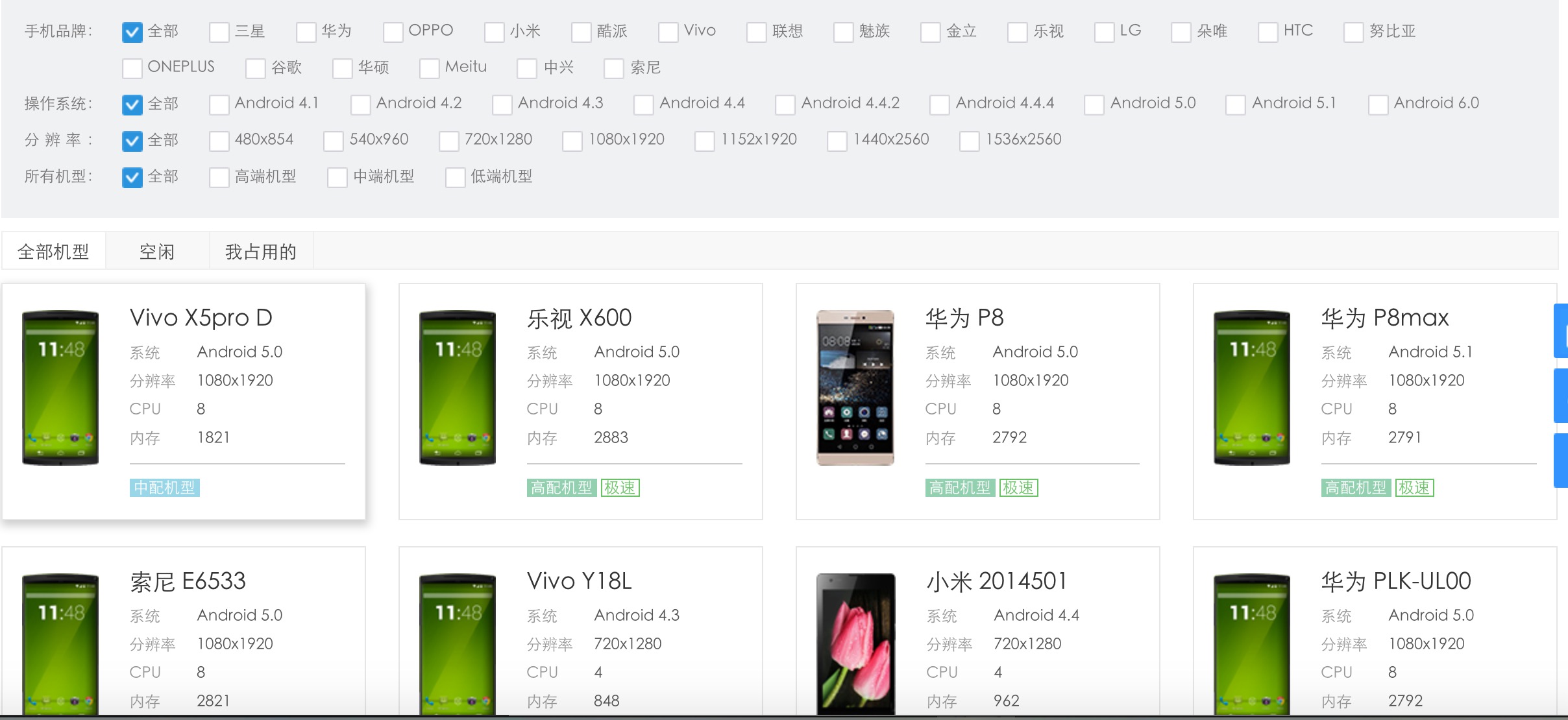Viewport: 1568px width, 720px height.
Task: Click the 极速 tag on 乐视 X600
Action: [620, 488]
